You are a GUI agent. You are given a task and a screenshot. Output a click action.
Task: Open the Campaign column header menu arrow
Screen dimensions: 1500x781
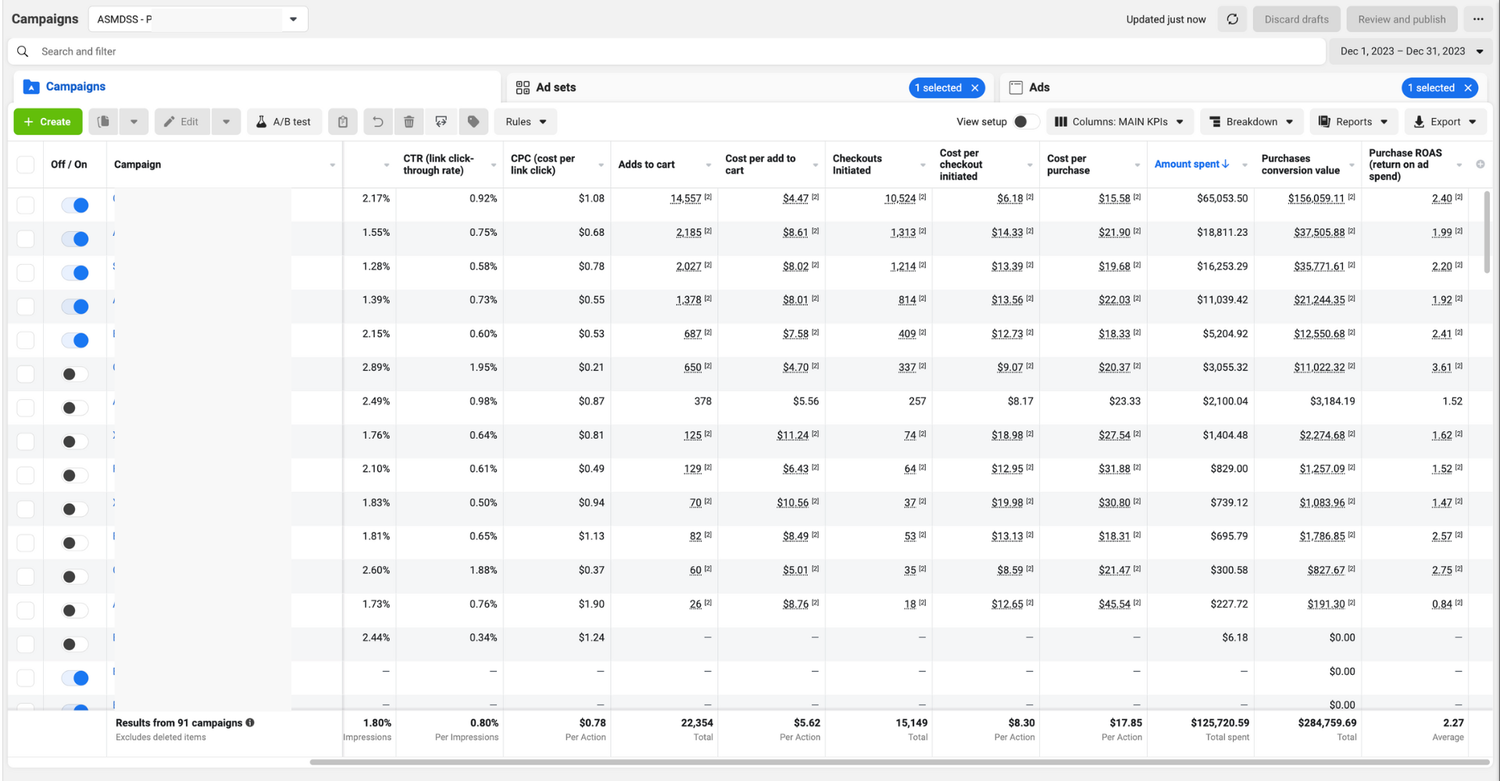pyautogui.click(x=332, y=165)
